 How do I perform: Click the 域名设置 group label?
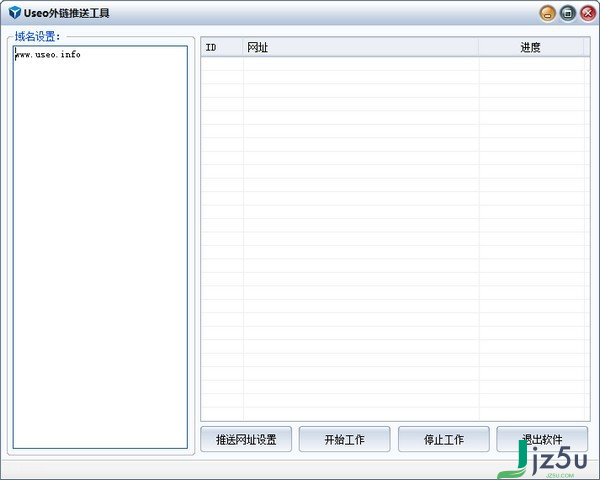pyautogui.click(x=38, y=37)
